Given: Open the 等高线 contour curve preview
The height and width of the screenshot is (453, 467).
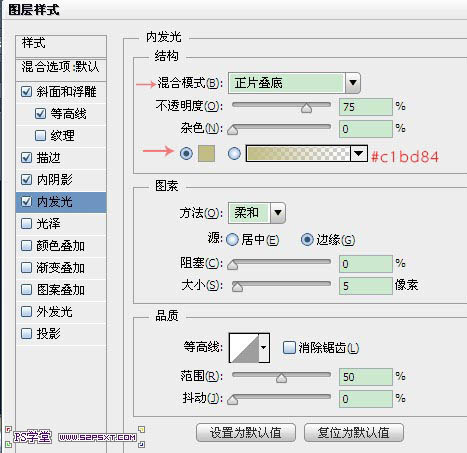Looking at the screenshot, I should [x=244, y=348].
